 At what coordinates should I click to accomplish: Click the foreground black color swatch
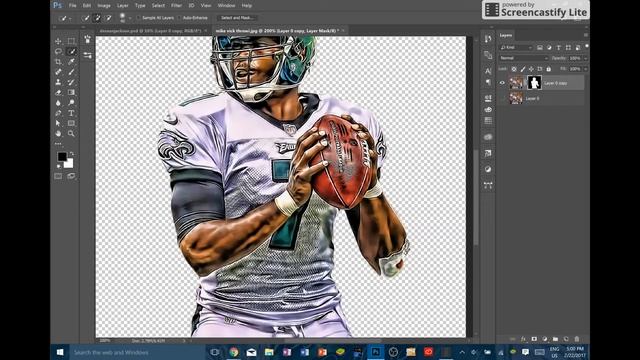62,156
